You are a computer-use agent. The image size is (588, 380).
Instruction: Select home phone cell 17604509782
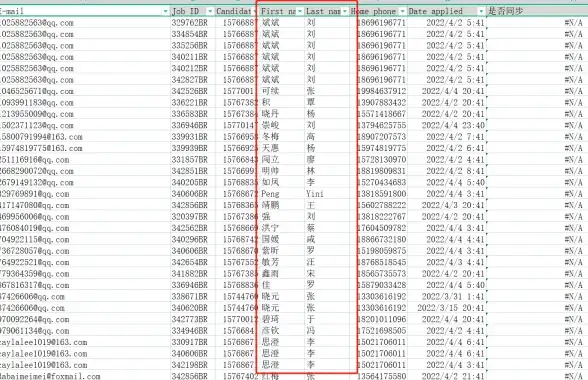coord(381,228)
